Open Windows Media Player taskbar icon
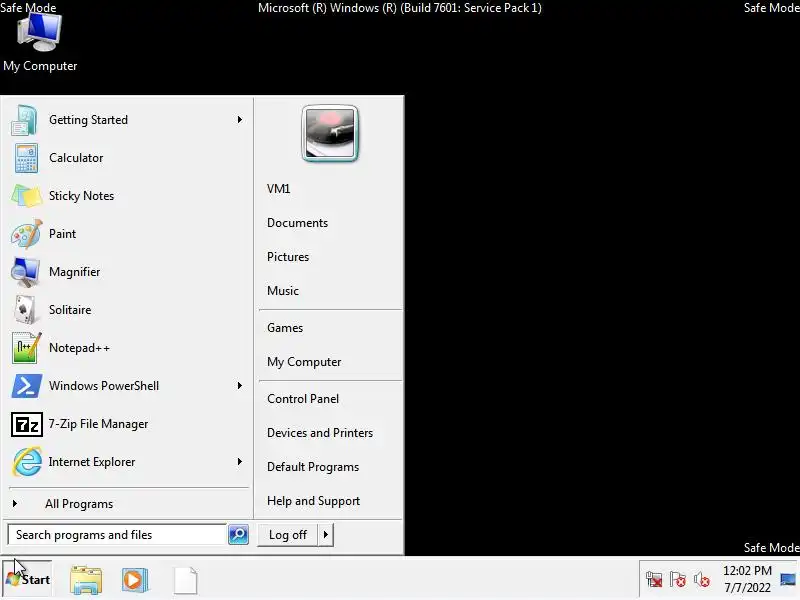 coord(135,580)
